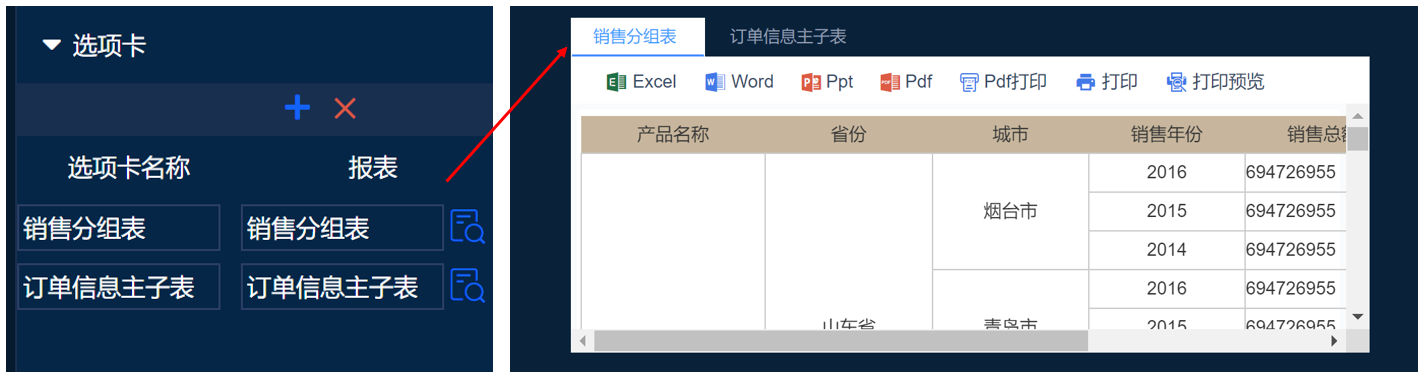Edit the 订单信息主子表 tab name field
Image resolution: width=1424 pixels, height=378 pixels.
pos(119,287)
